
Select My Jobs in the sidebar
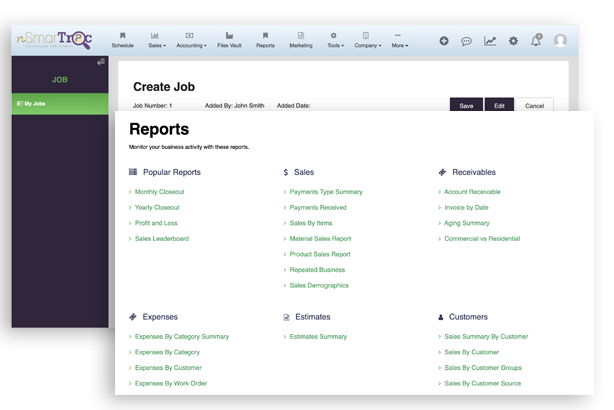[x=36, y=104]
